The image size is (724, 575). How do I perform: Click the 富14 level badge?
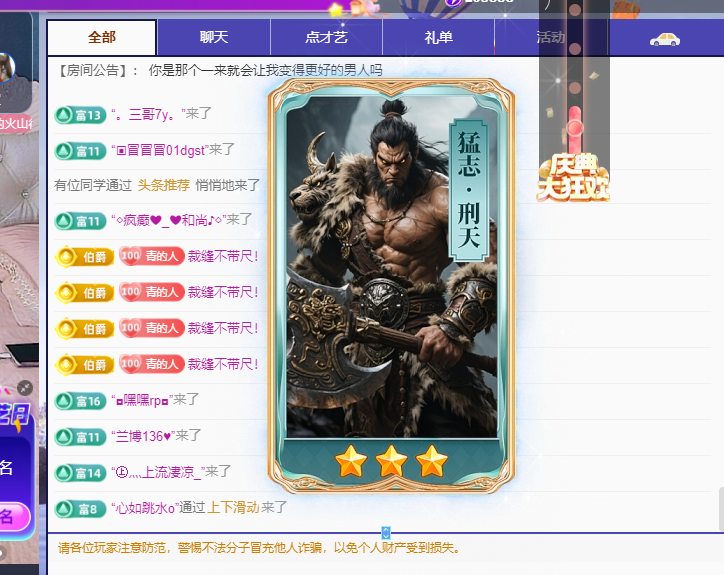pos(80,473)
